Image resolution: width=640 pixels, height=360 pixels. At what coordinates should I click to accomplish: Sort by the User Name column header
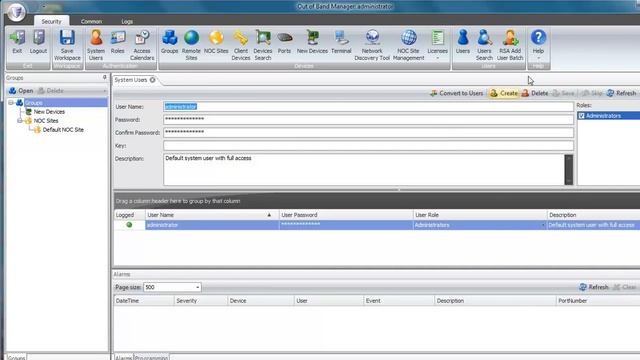pos(212,215)
